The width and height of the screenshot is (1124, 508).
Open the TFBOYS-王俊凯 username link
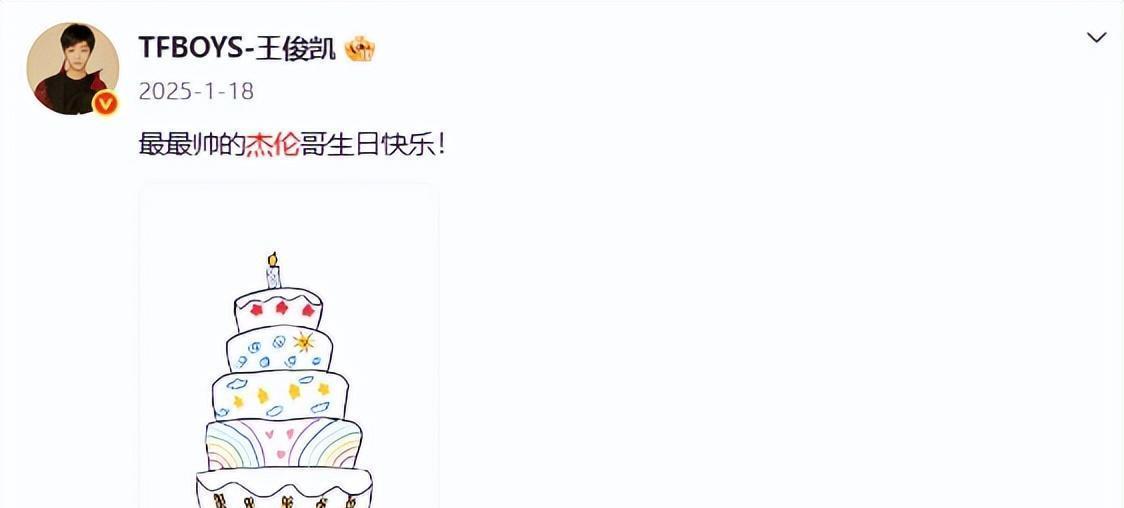[237, 49]
